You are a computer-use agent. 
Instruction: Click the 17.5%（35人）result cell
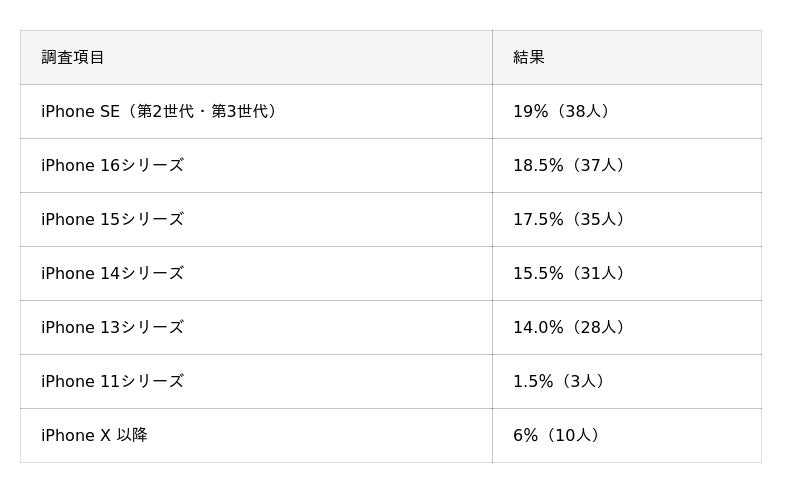coord(569,220)
